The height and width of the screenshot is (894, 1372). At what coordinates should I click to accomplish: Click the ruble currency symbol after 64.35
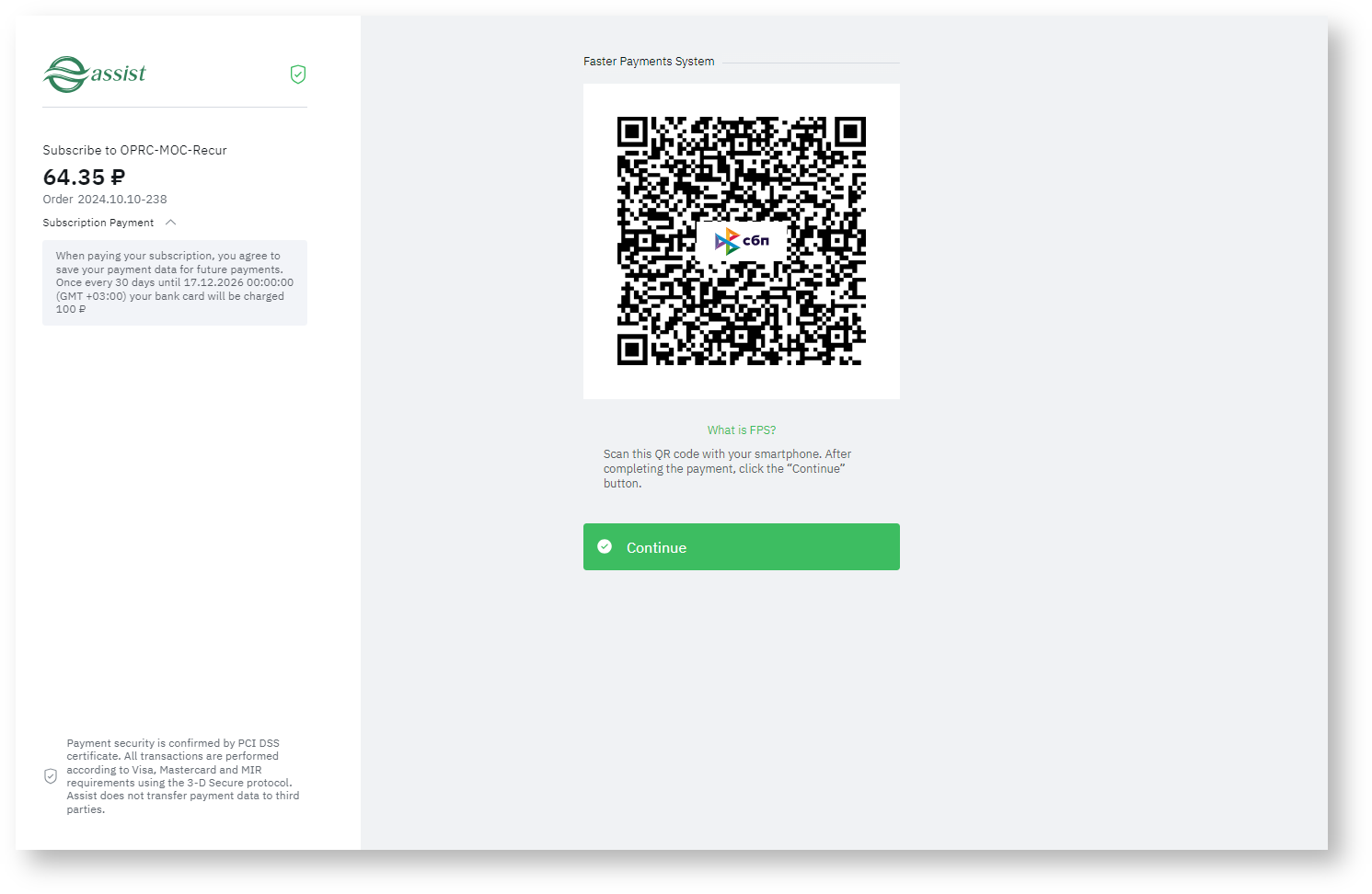pyautogui.click(x=118, y=178)
